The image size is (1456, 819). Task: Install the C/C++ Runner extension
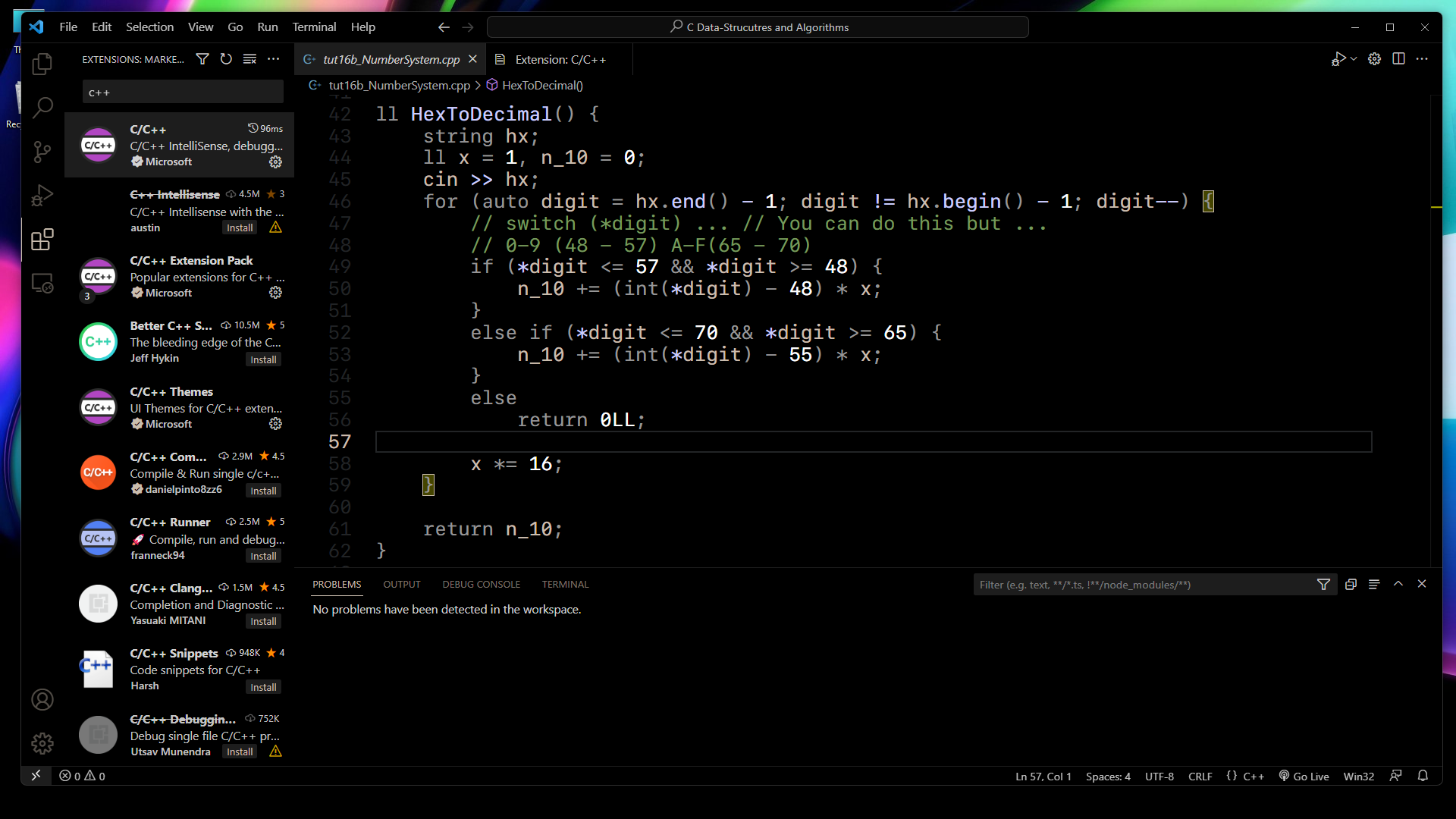click(x=262, y=555)
